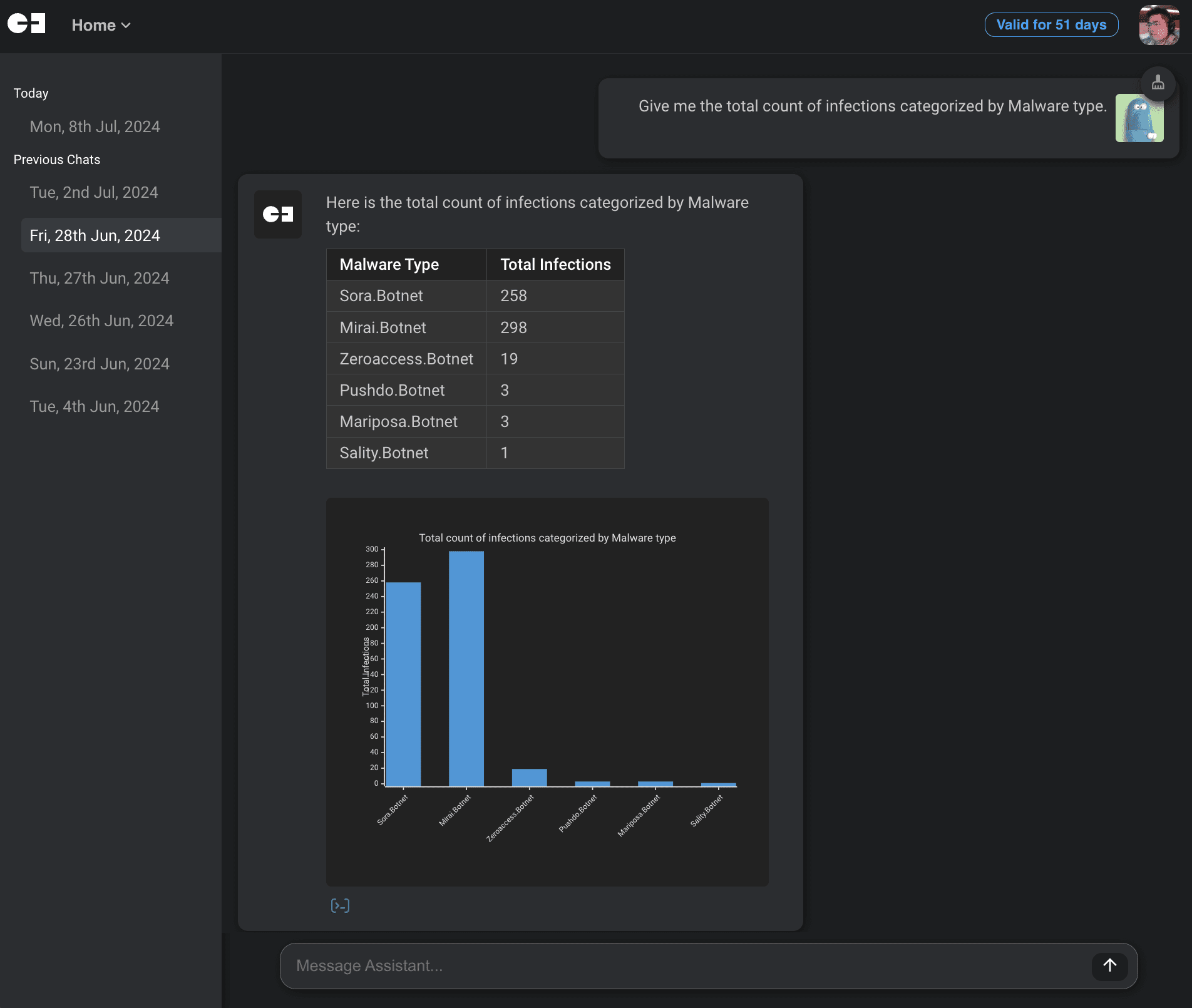
Task: Send message with the arrow button
Action: 1109,965
